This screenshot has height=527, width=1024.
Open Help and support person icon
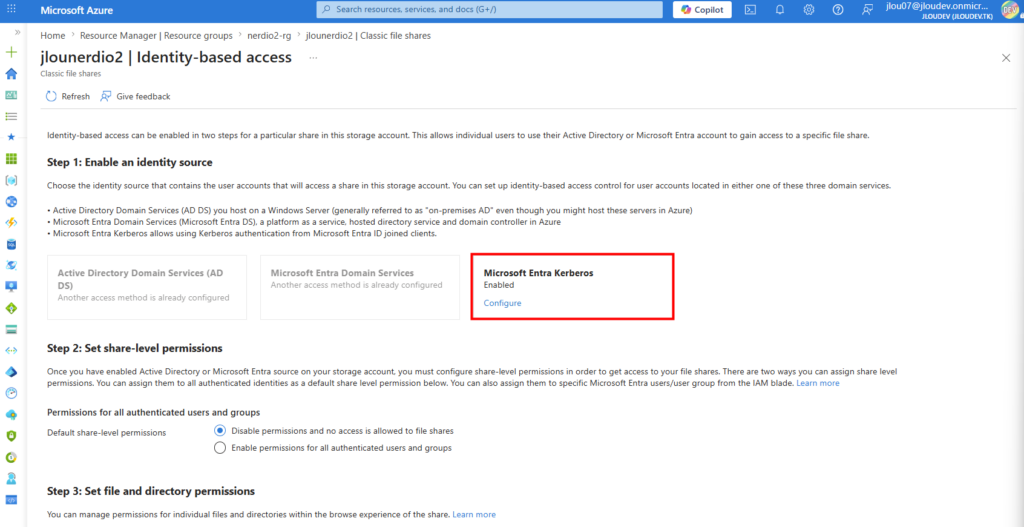tap(11, 478)
